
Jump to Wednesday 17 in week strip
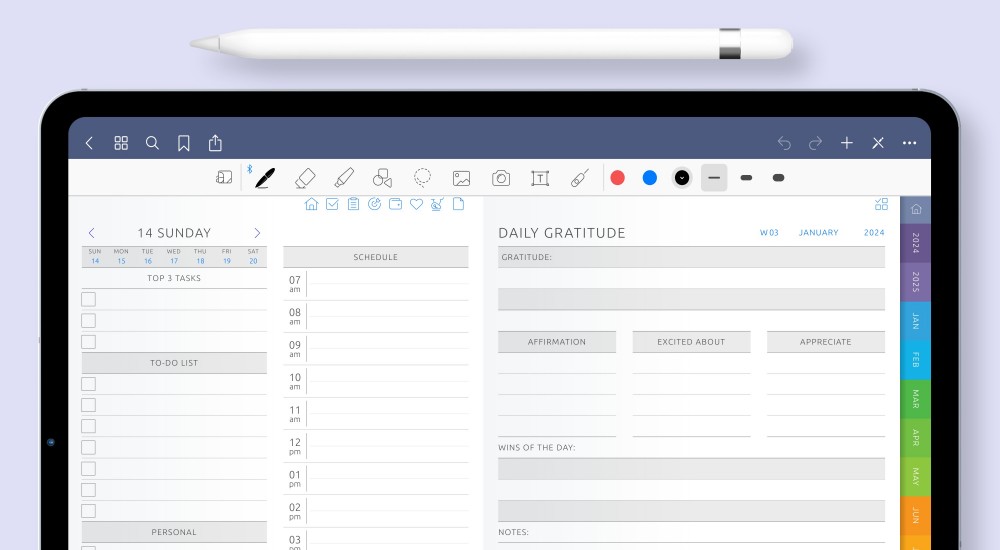(x=173, y=256)
